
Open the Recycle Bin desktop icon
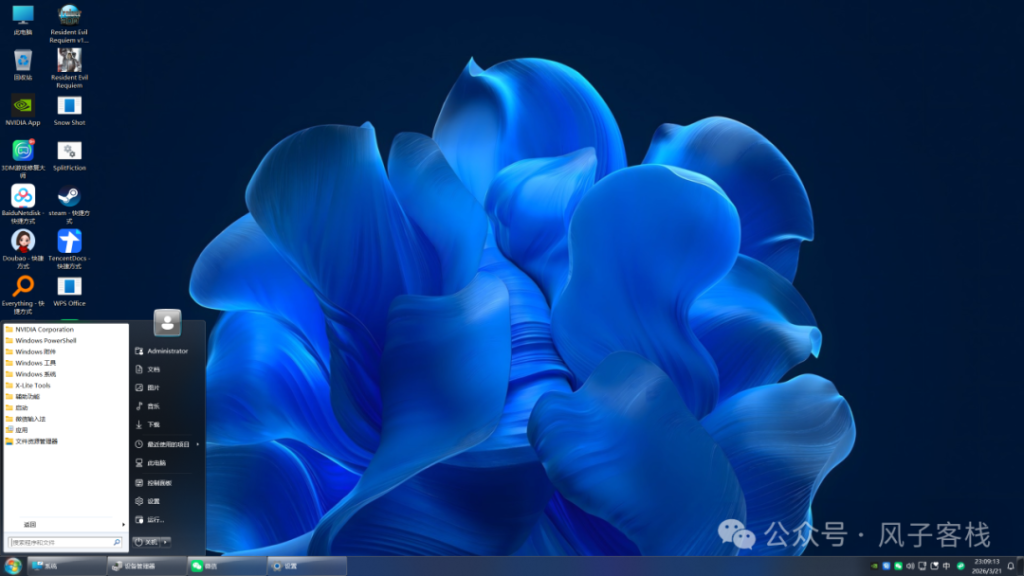coord(22,60)
